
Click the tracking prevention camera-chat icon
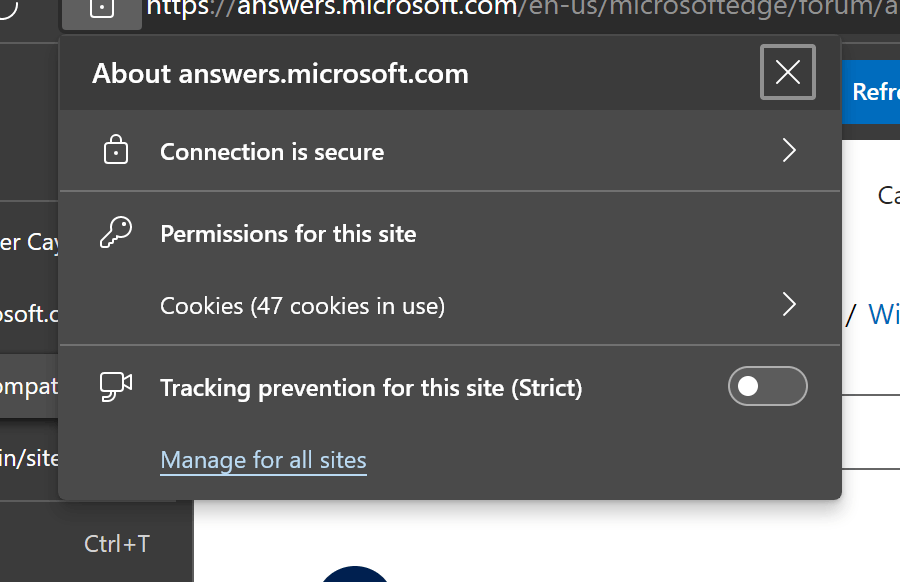(116, 387)
